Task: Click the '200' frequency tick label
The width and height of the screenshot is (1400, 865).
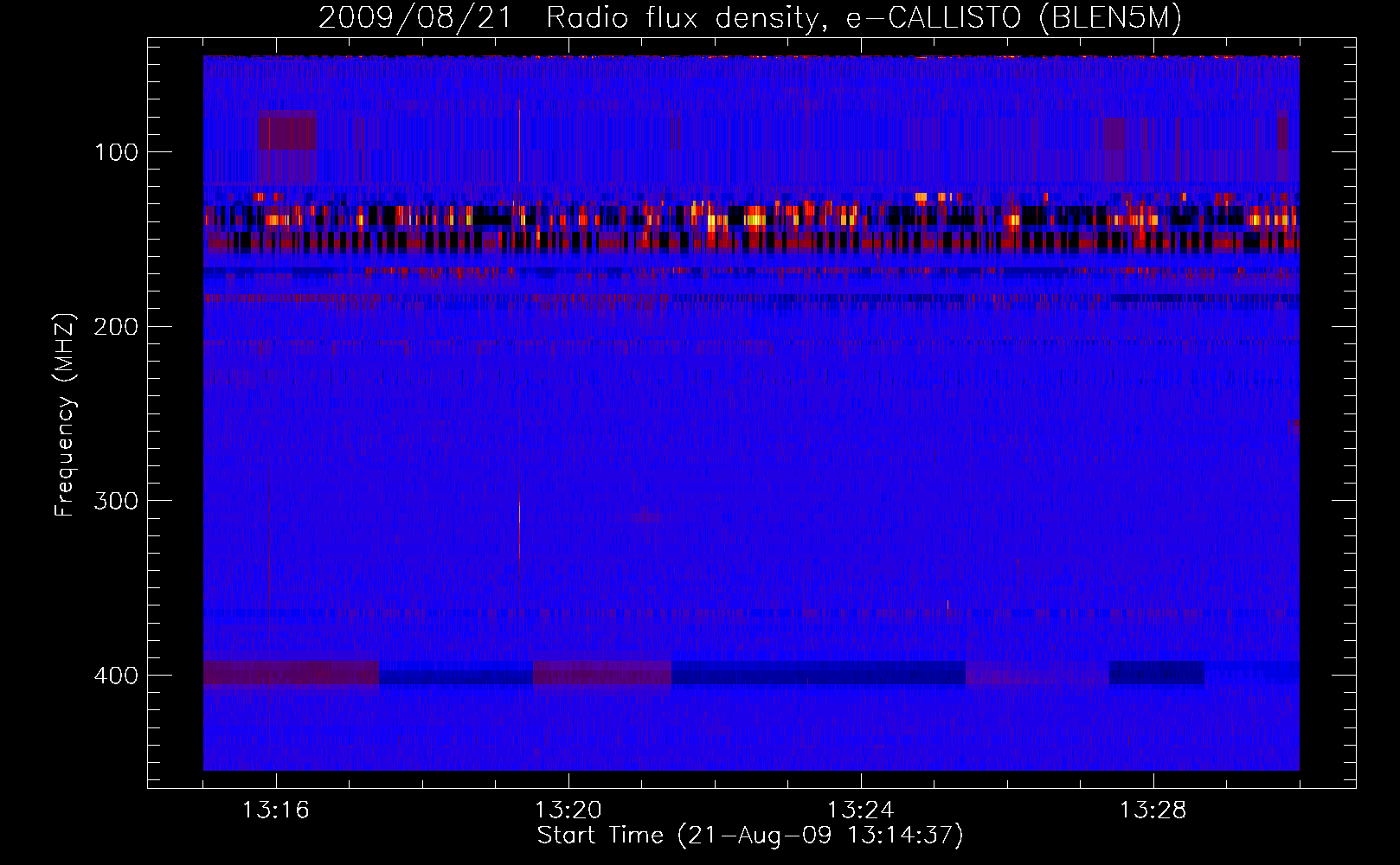Action: pyautogui.click(x=117, y=327)
